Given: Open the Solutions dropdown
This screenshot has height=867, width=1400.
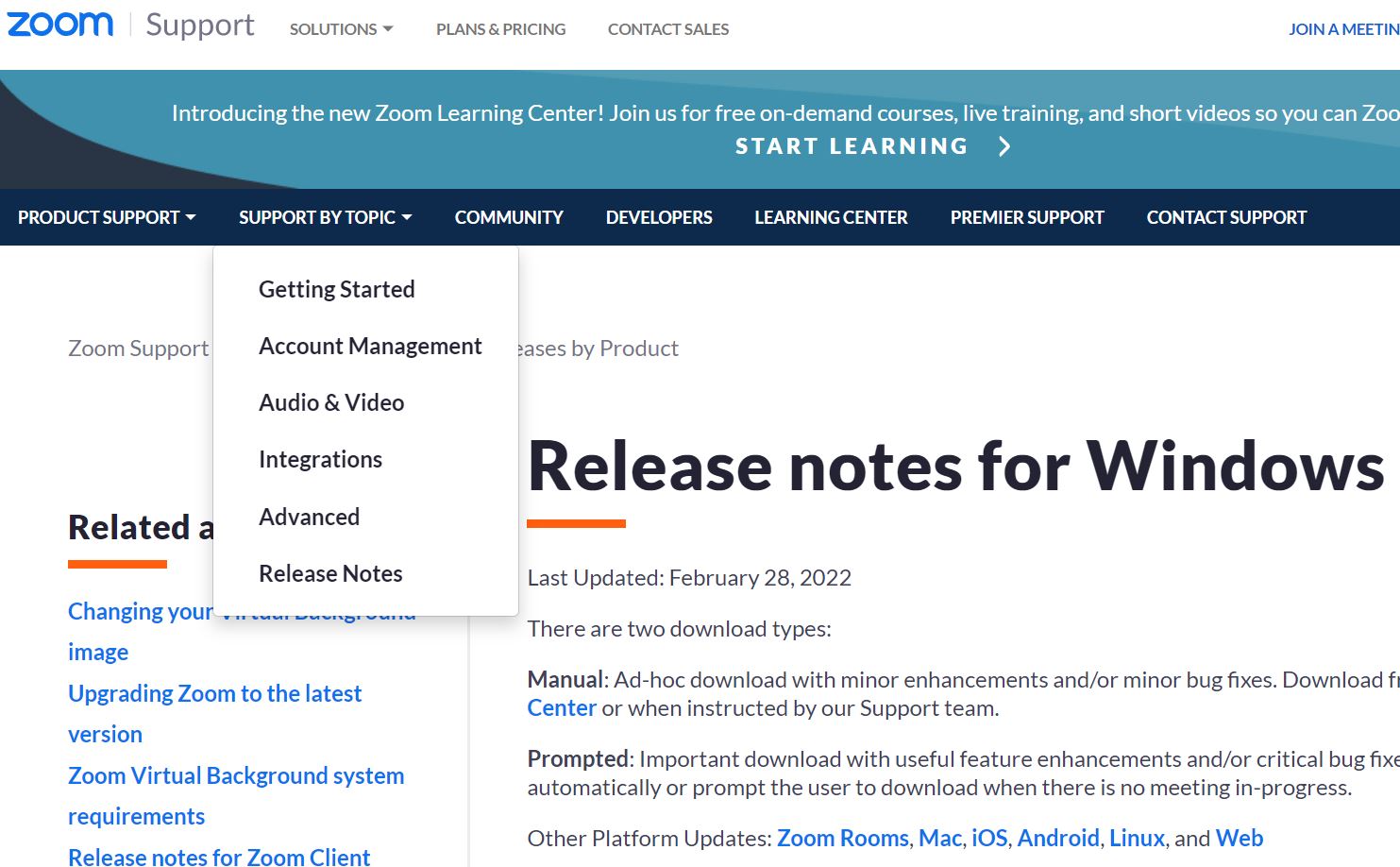Looking at the screenshot, I should coord(341,29).
